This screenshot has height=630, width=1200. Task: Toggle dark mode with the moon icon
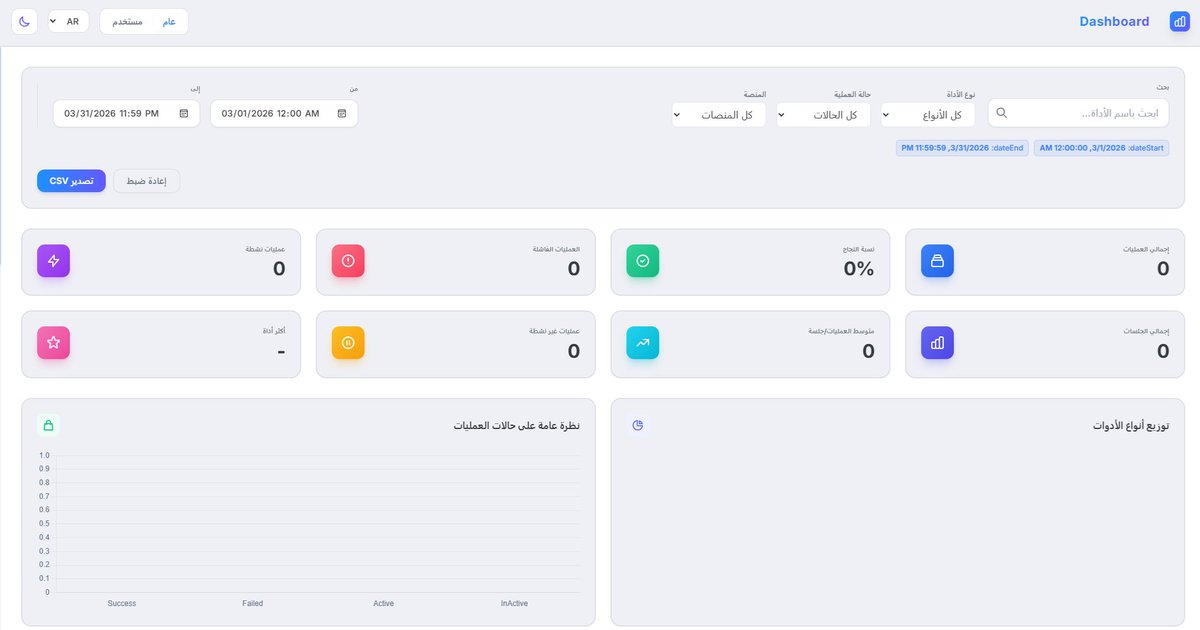[x=23, y=20]
